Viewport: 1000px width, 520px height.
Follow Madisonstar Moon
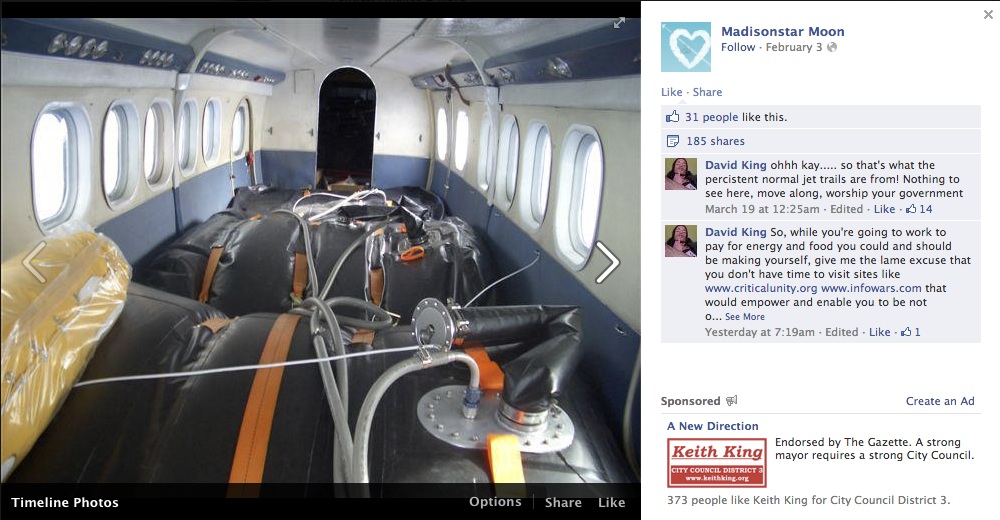pyautogui.click(x=738, y=47)
